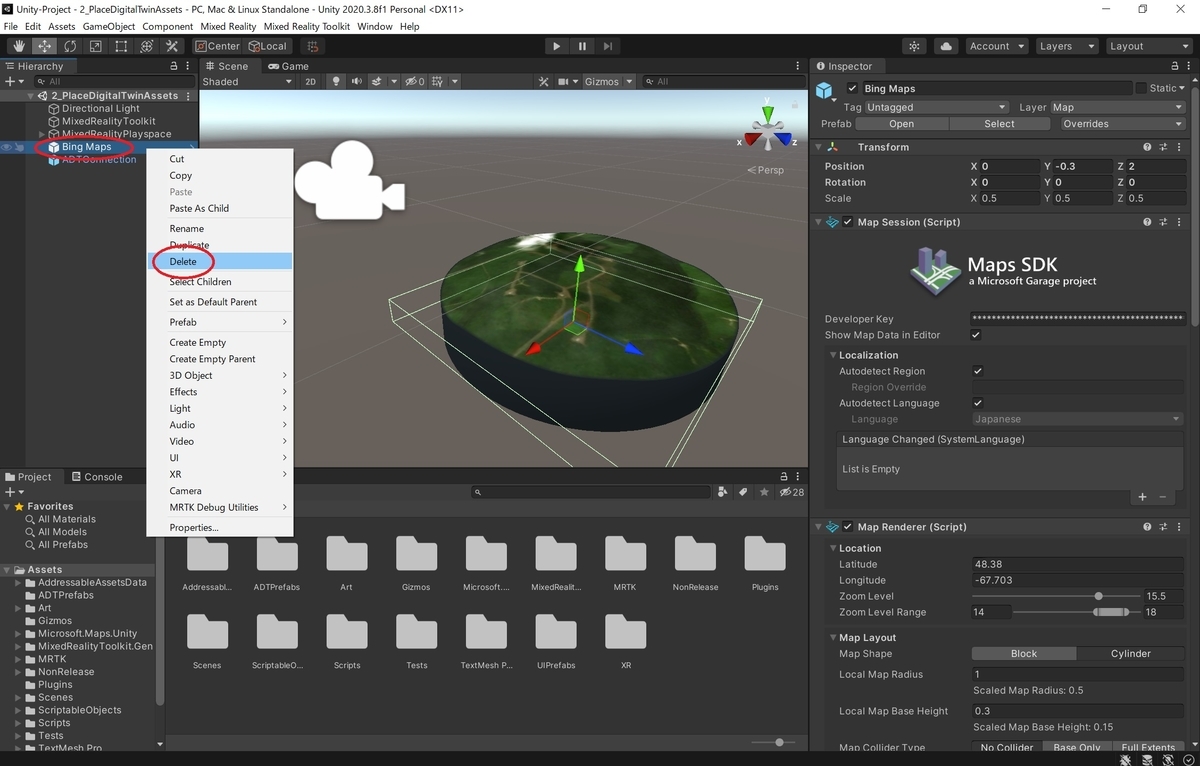
Task: Choose Rename in the context menu
Action: 220,229
